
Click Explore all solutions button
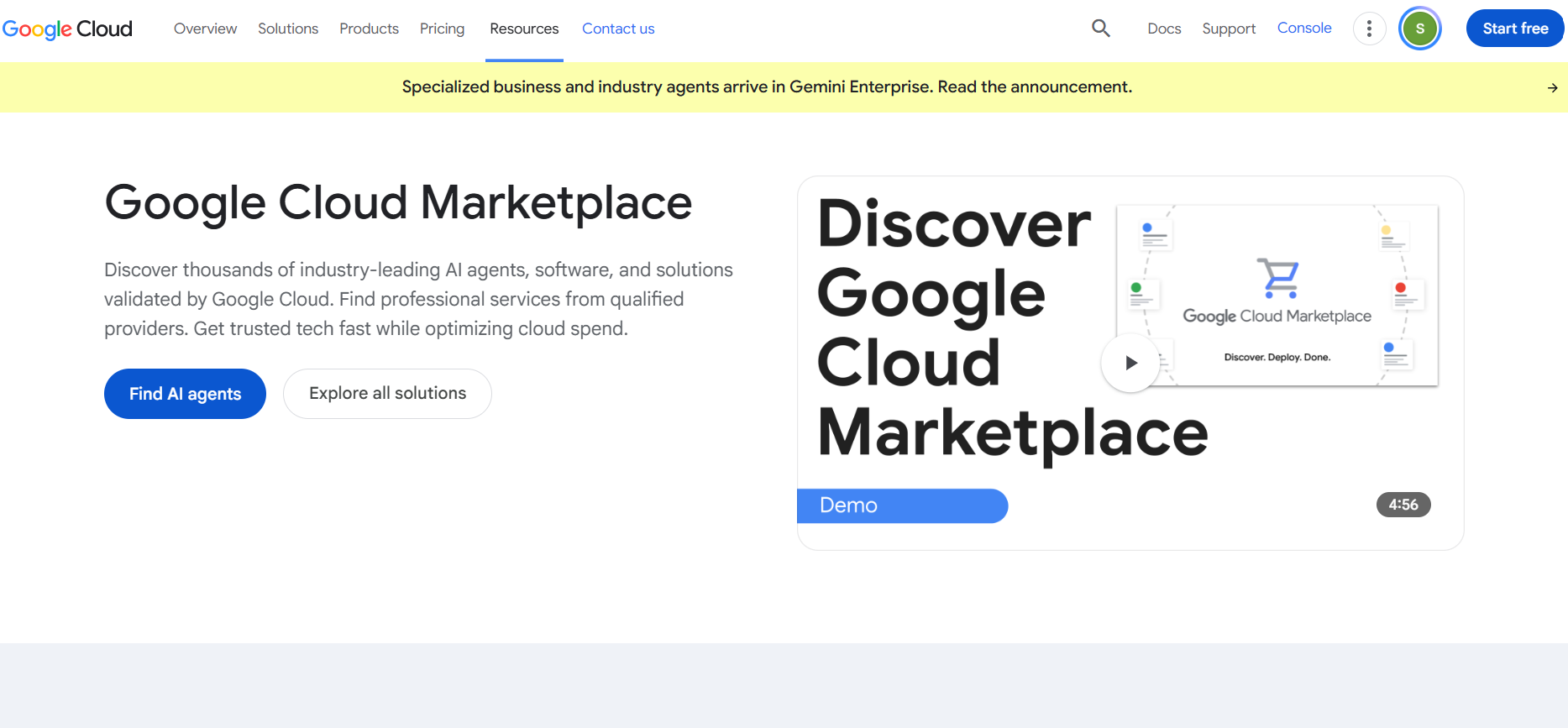click(387, 394)
